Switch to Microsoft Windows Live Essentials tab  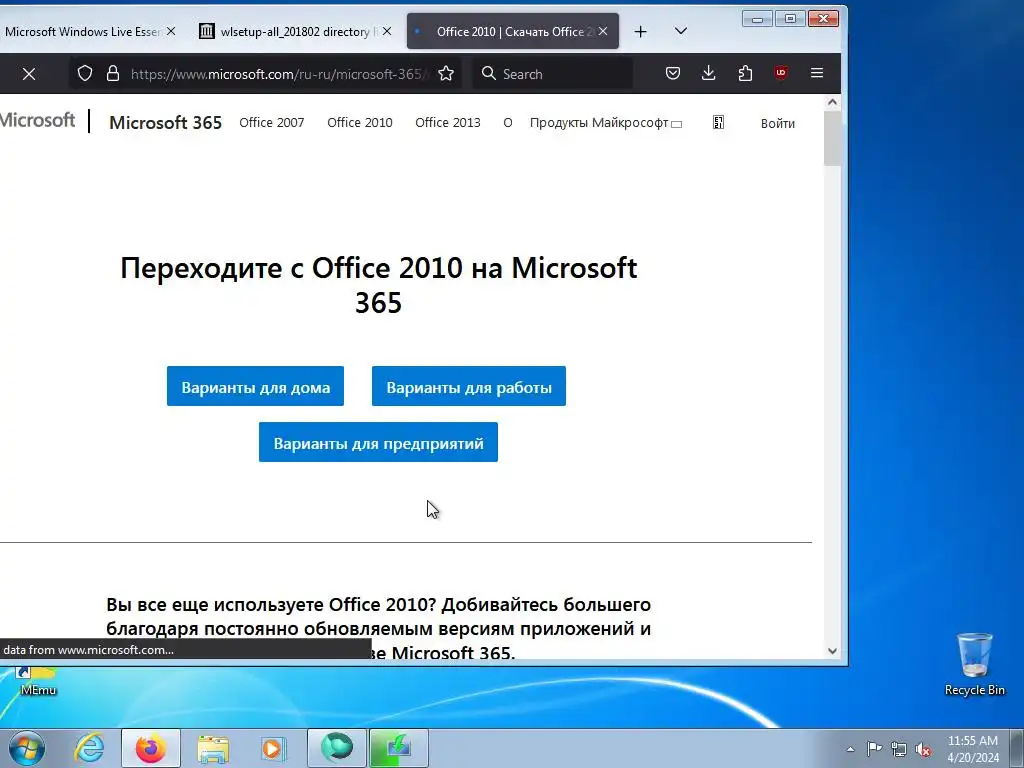pyautogui.click(x=83, y=31)
